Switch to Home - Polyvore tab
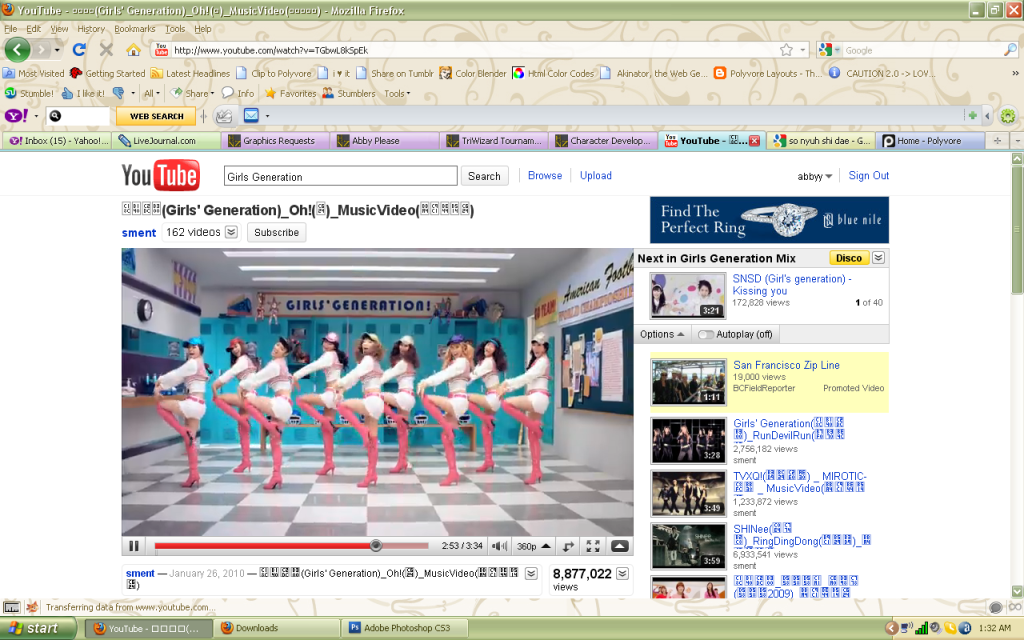This screenshot has height=640, width=1024. coord(931,140)
